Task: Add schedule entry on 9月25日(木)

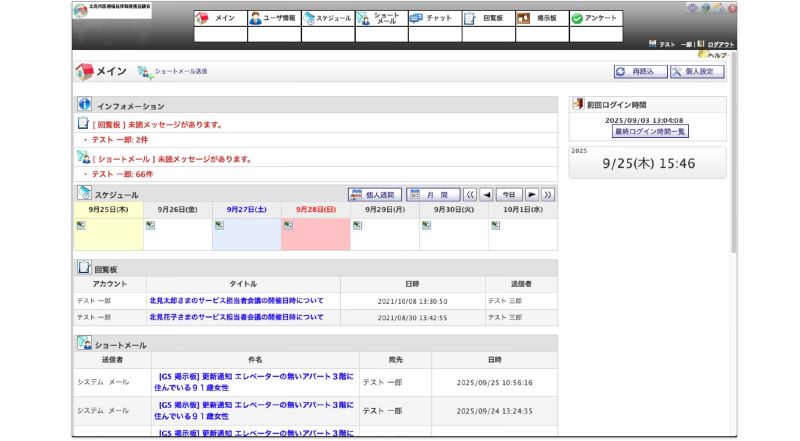Action: [81, 225]
